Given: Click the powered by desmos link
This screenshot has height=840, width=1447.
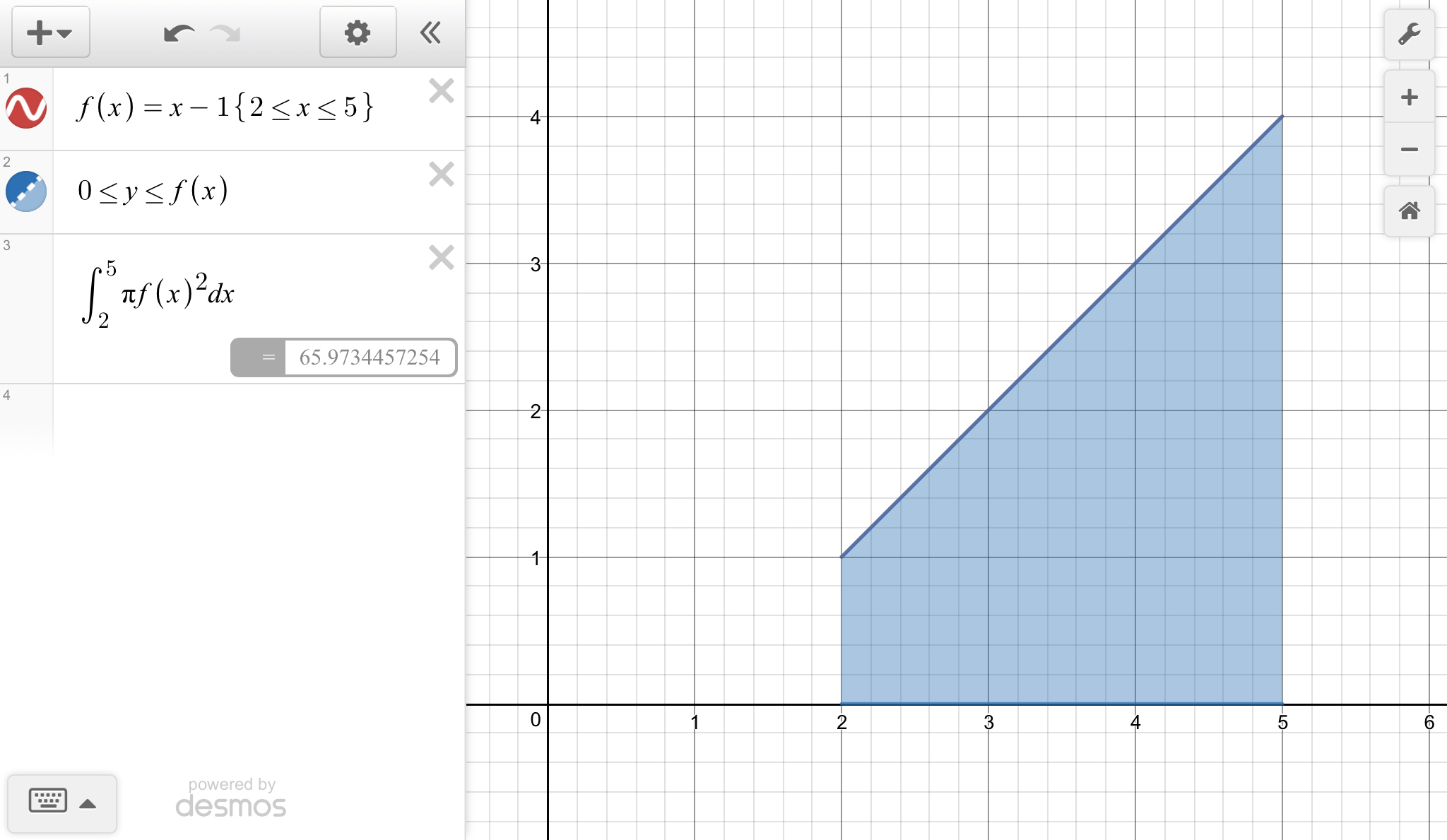Looking at the screenshot, I should point(231,798).
